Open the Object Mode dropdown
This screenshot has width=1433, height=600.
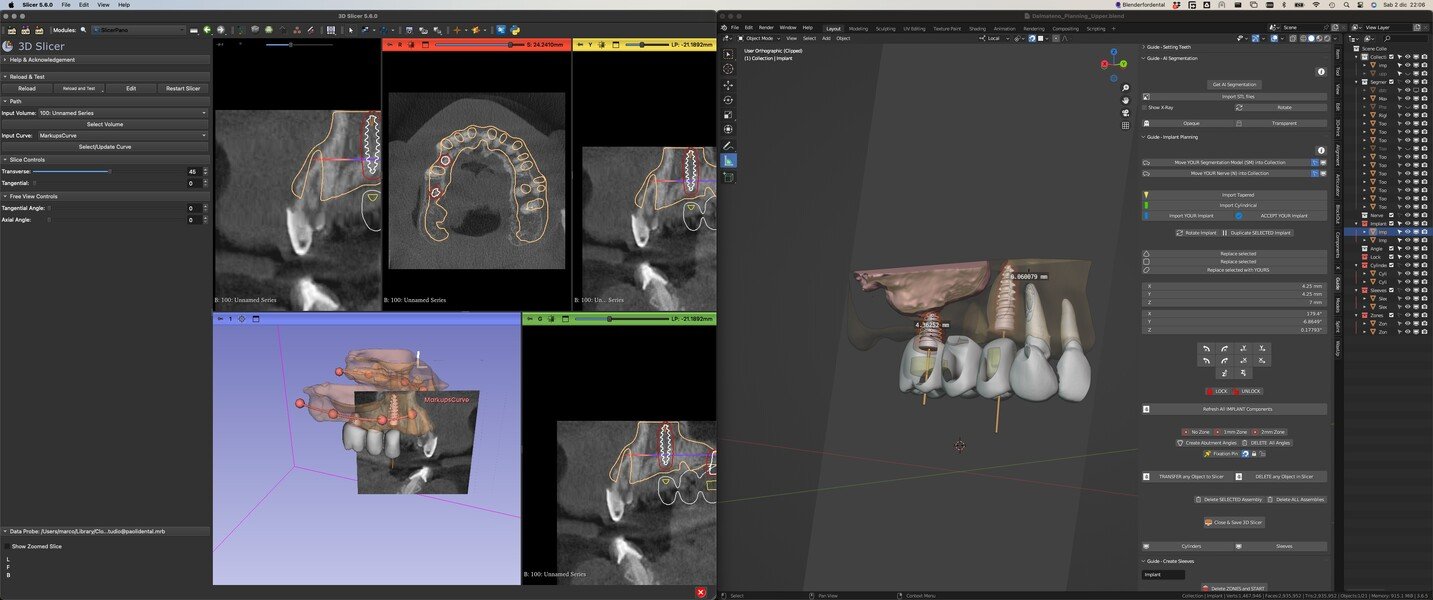coord(757,38)
